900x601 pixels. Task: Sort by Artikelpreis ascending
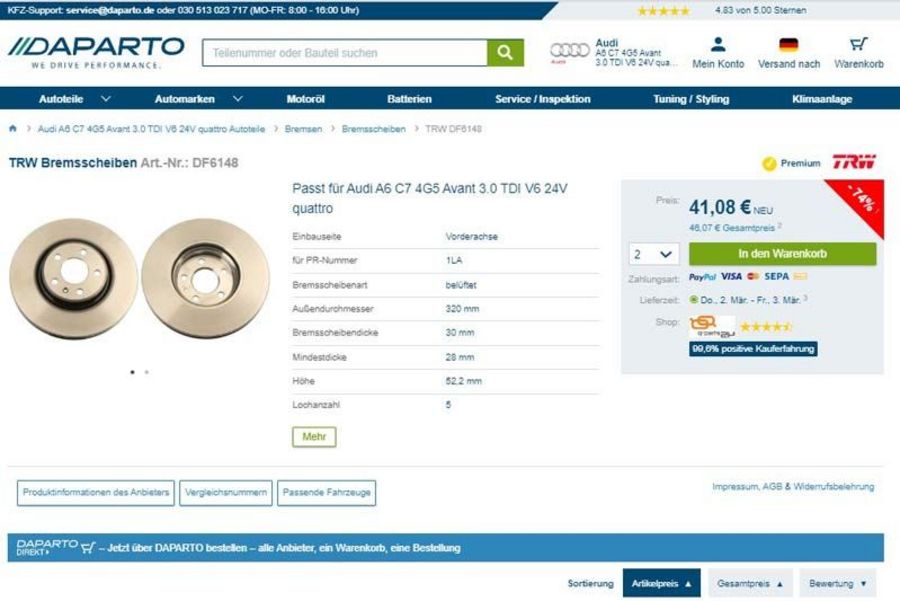661,583
